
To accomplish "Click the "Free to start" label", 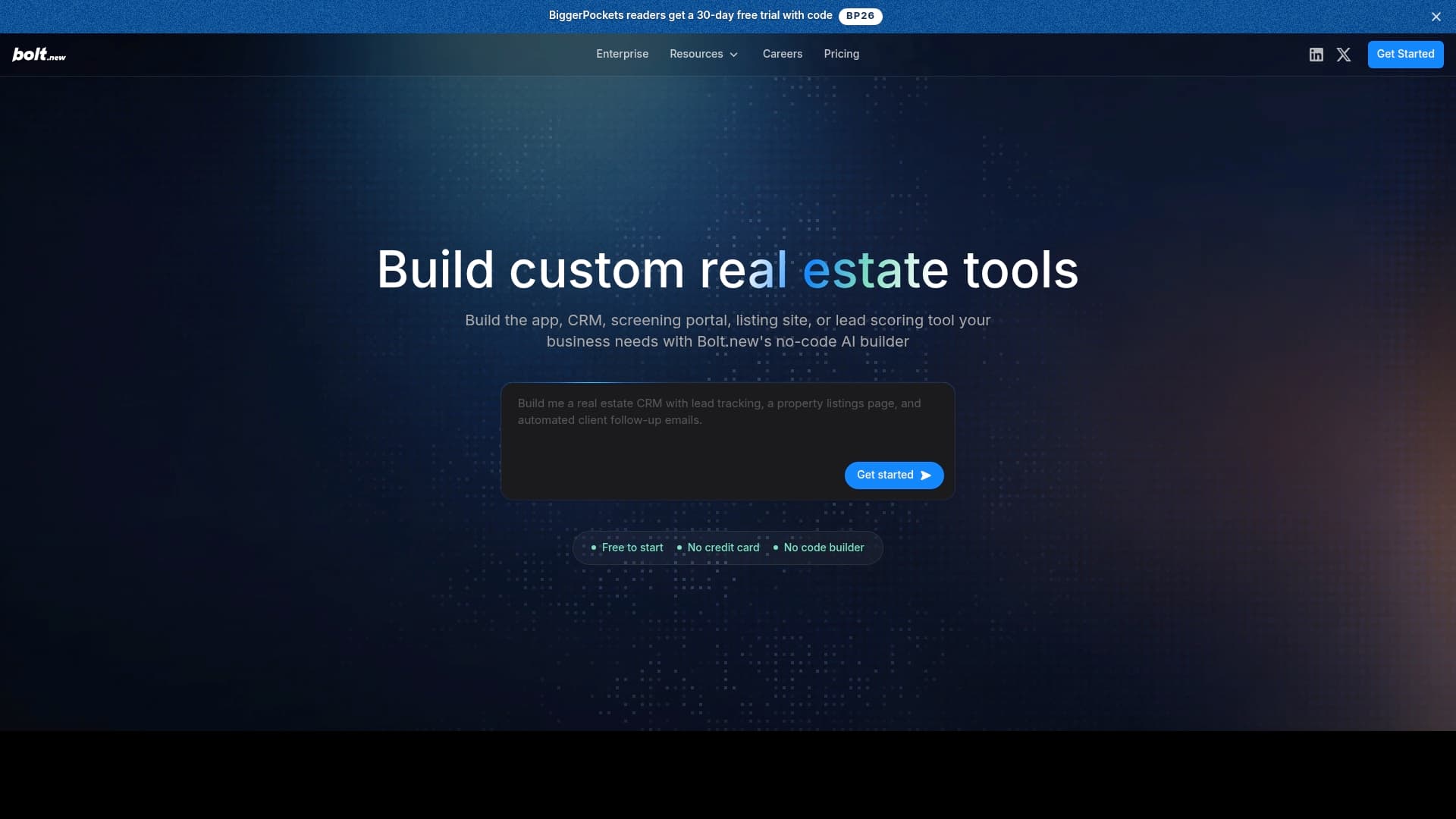I will [632, 548].
